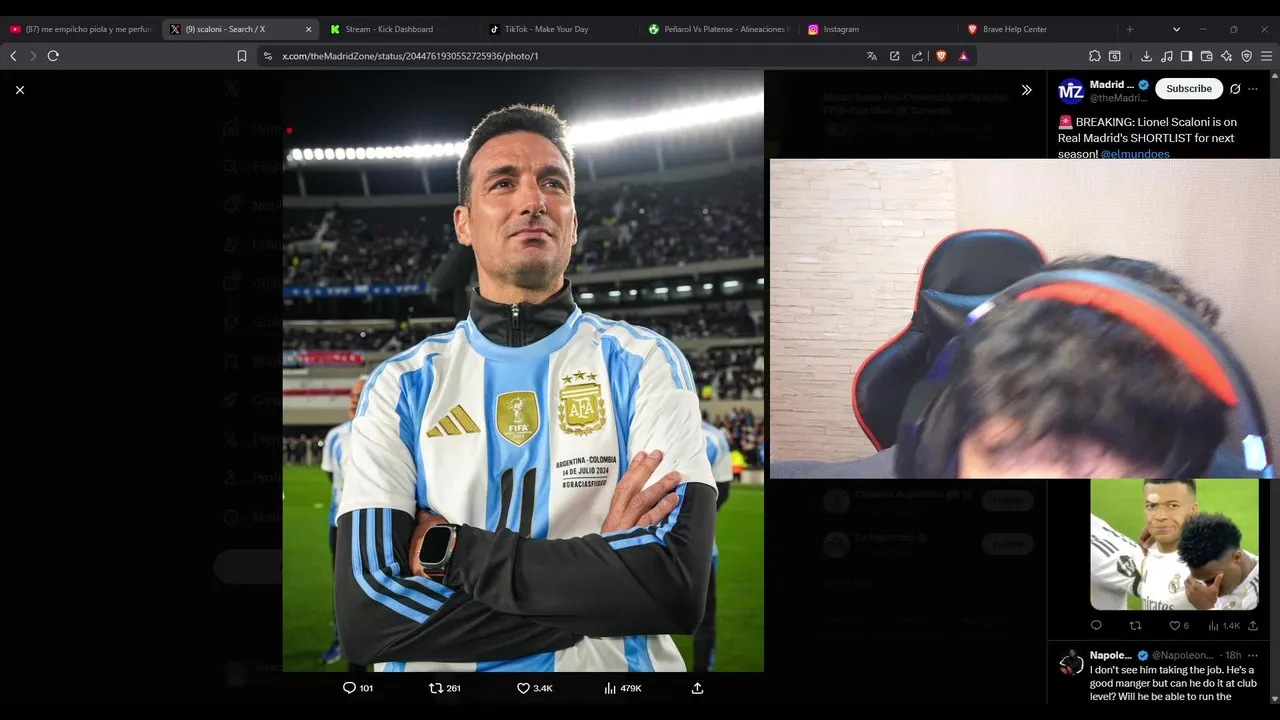
Task: Open Brave Shields lion icon
Action: click(941, 56)
